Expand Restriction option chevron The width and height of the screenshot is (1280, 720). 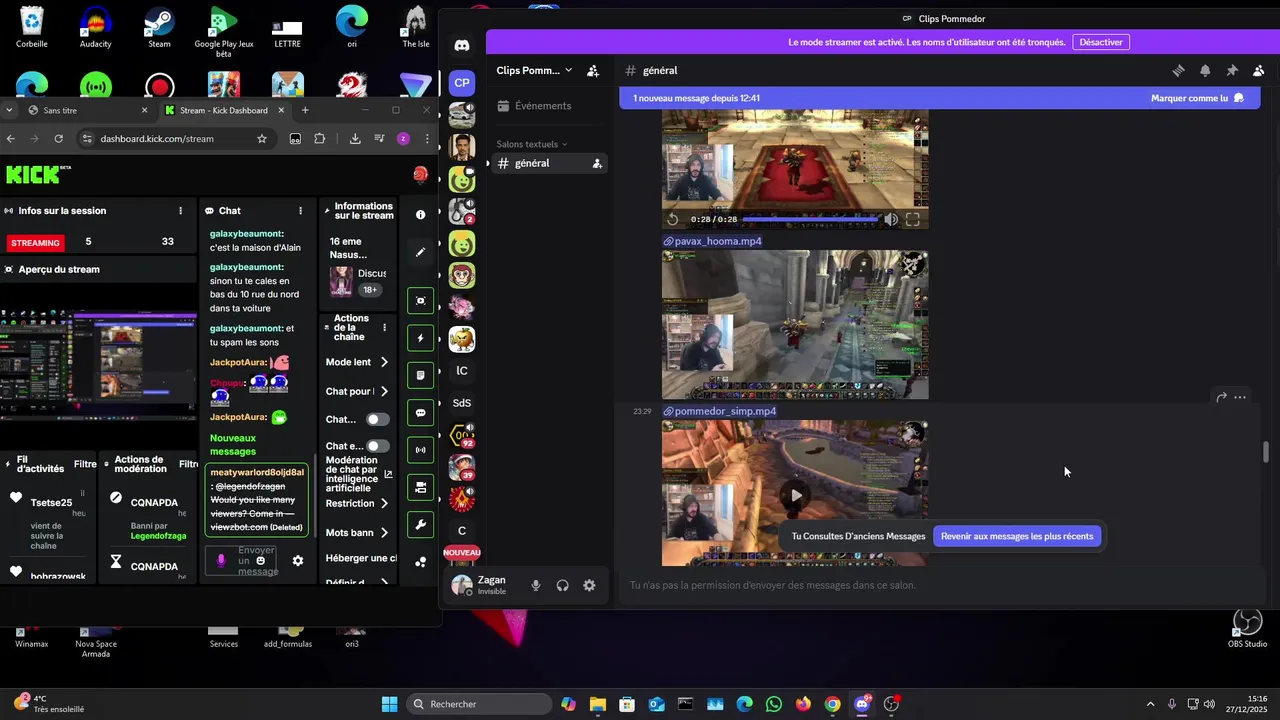384,504
